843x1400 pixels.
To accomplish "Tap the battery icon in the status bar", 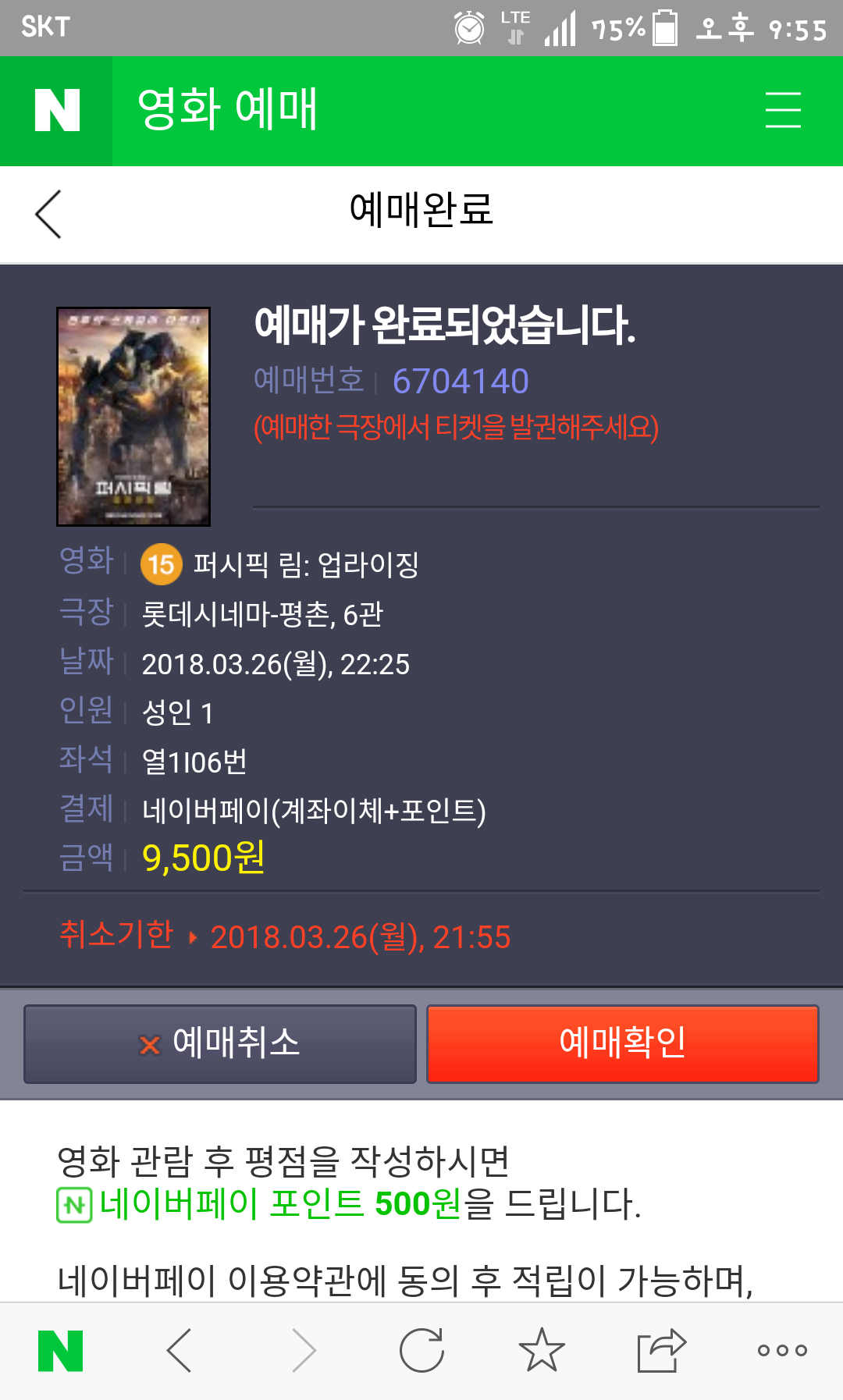I will 665,28.
